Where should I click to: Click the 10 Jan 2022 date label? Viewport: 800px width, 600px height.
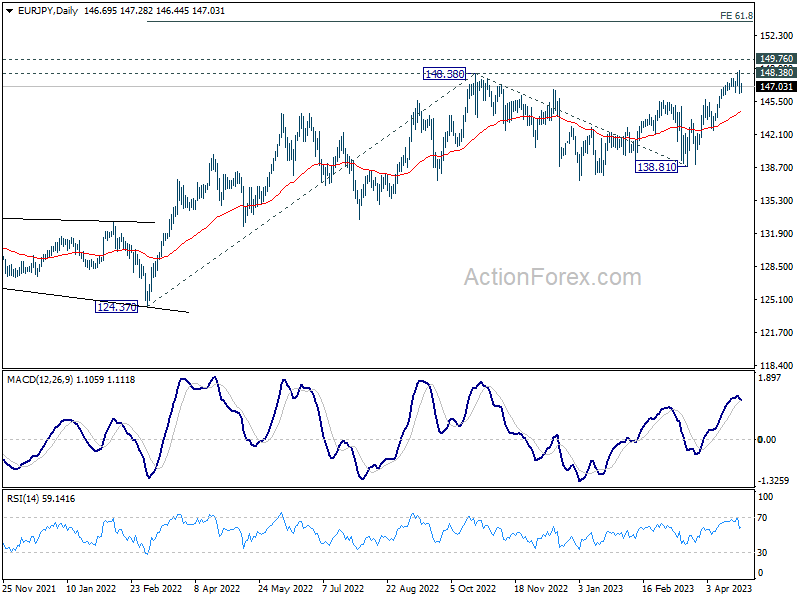tap(91, 588)
